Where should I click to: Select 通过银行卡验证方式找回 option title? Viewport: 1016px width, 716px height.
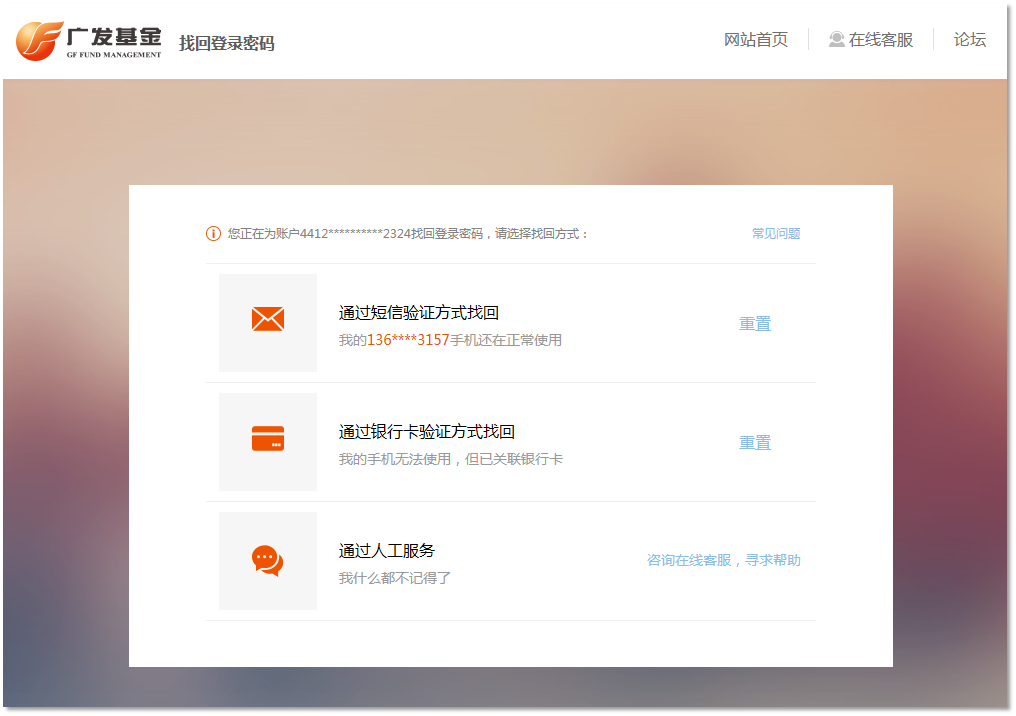(426, 432)
